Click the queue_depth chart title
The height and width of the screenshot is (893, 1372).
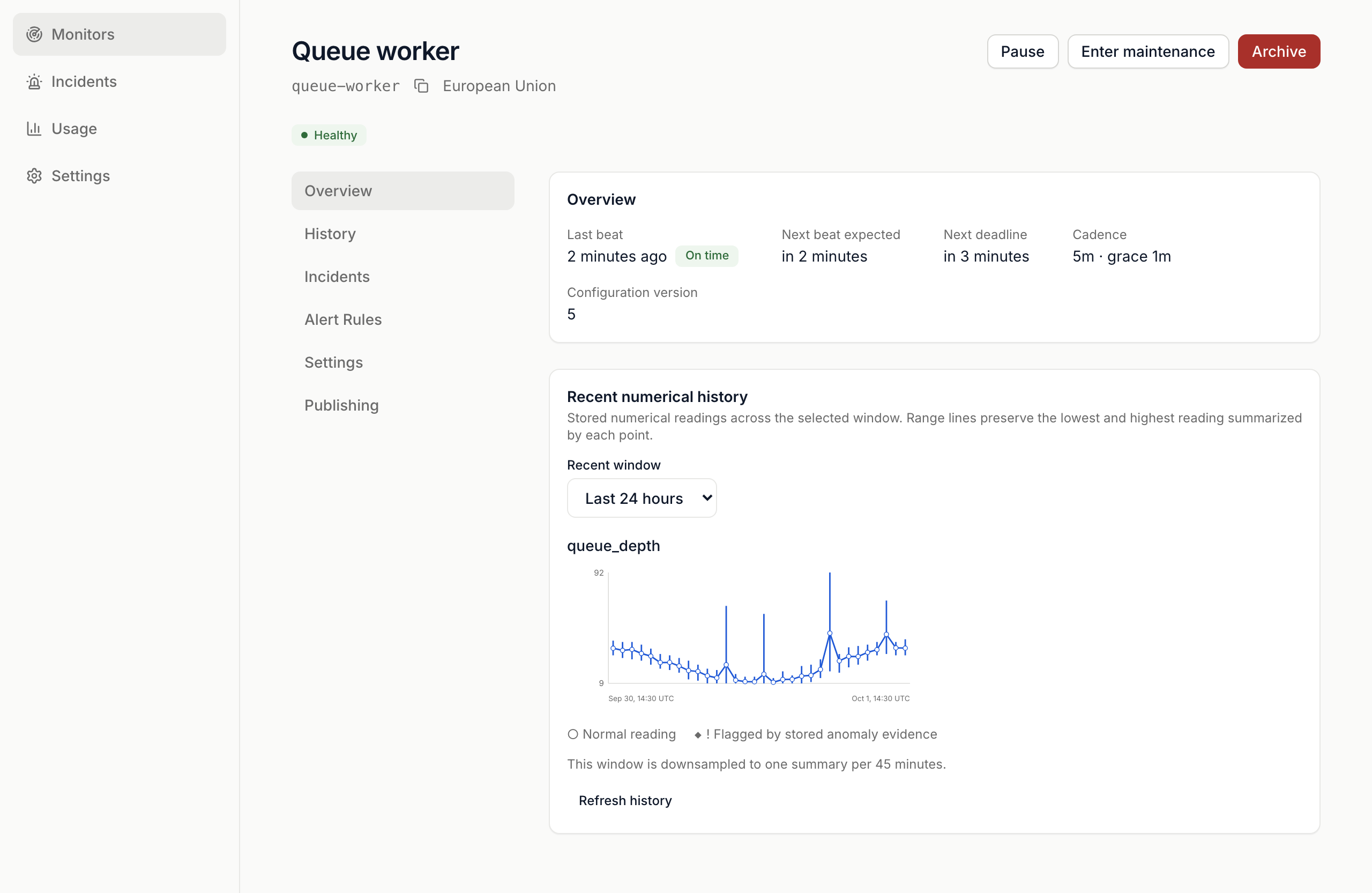point(613,545)
